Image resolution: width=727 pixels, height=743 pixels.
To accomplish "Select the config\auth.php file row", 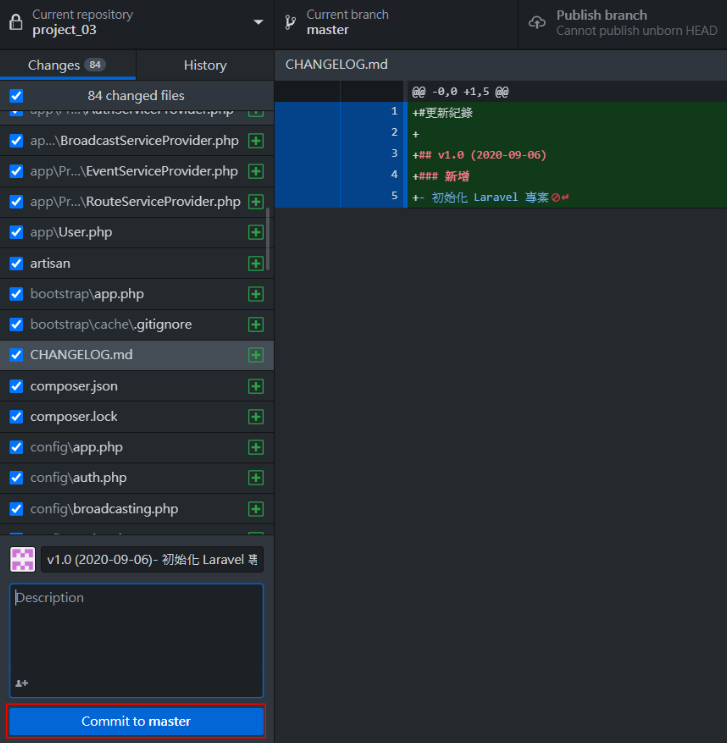I will click(x=137, y=478).
